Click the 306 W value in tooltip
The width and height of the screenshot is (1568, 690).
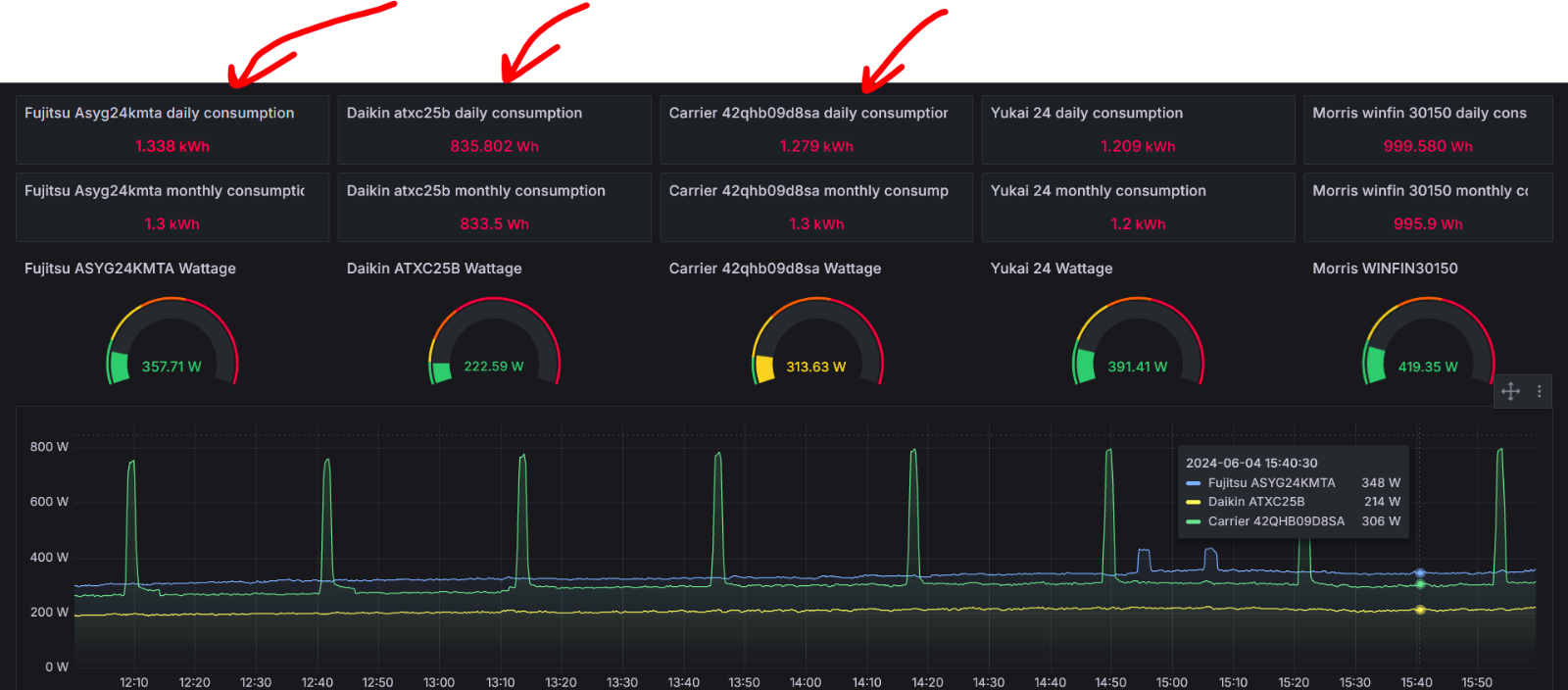pyautogui.click(x=1381, y=521)
